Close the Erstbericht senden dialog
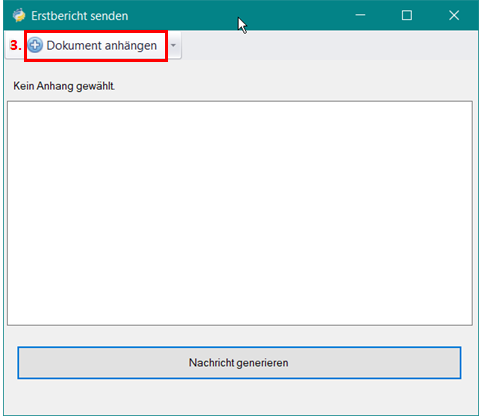Screen dimensions: 479x416 454,15
